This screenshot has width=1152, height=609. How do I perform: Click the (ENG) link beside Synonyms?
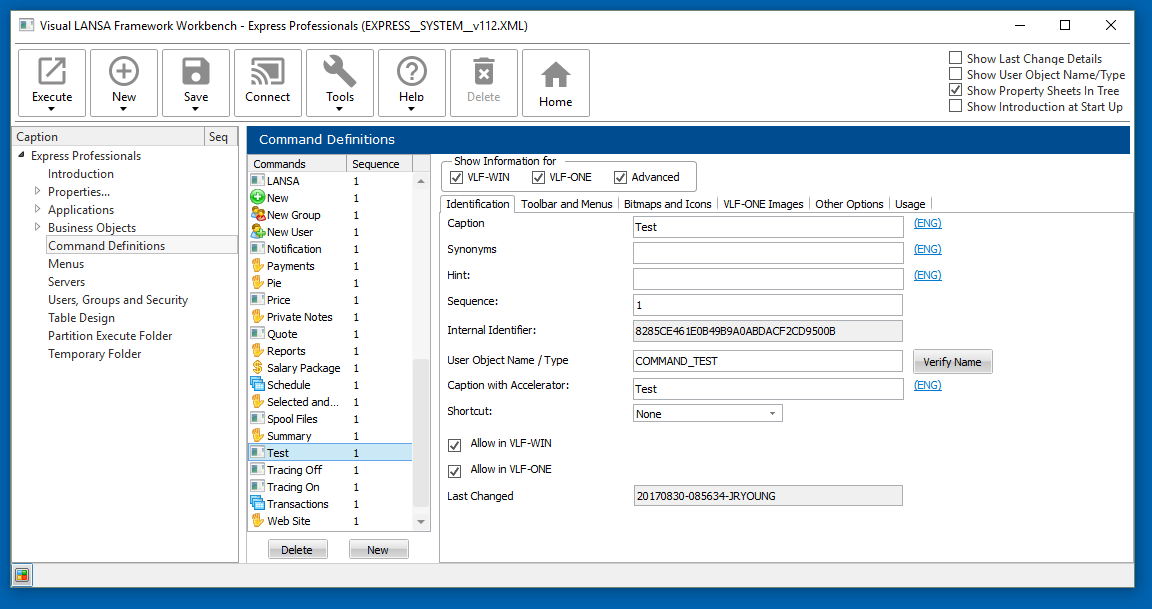(927, 249)
